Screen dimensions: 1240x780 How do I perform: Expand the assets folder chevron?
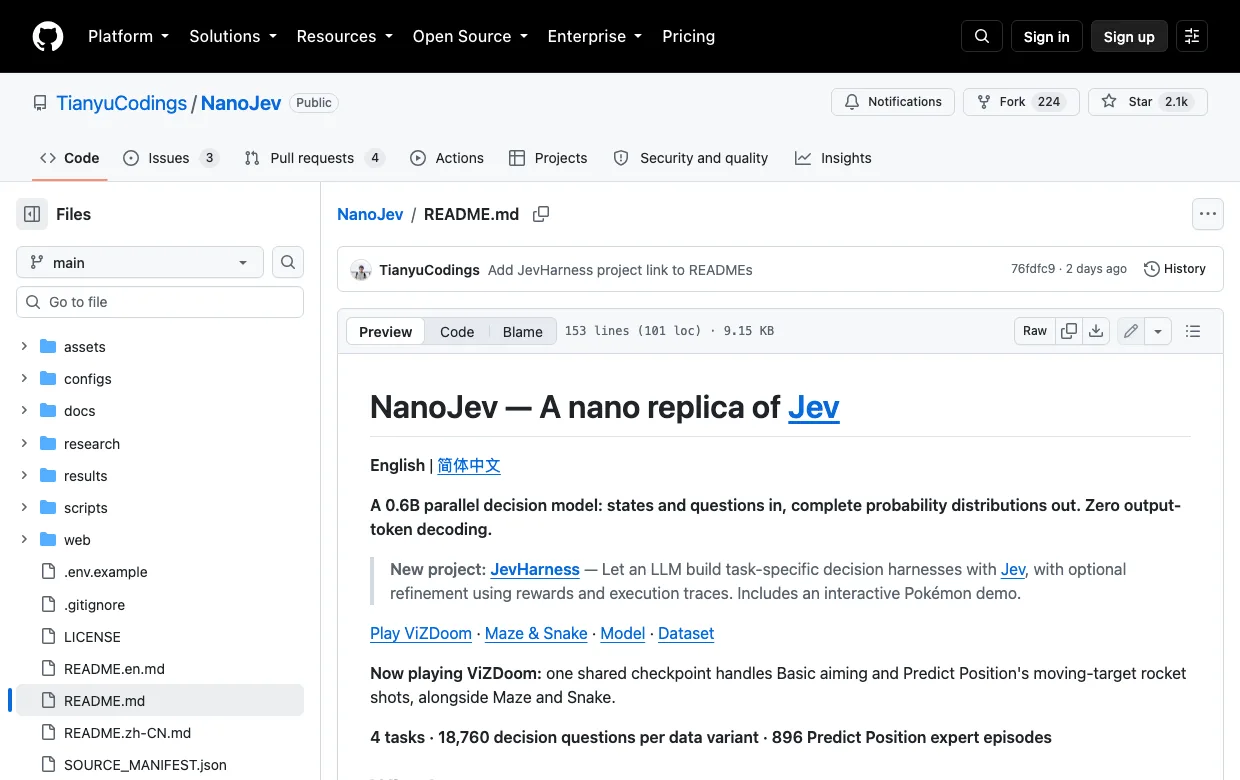(24, 346)
